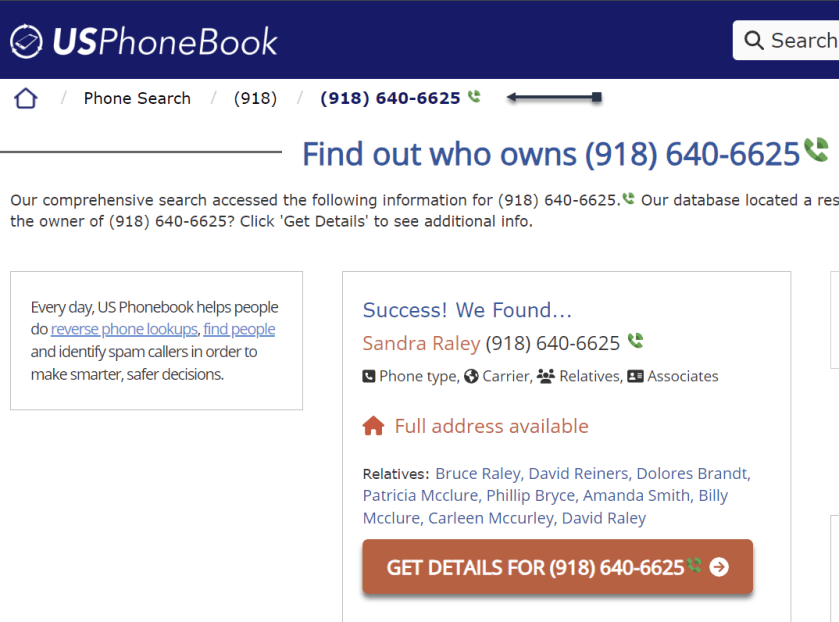Click phone icon next to breadcrumb number
This screenshot has width=839, height=622.
pos(474,97)
